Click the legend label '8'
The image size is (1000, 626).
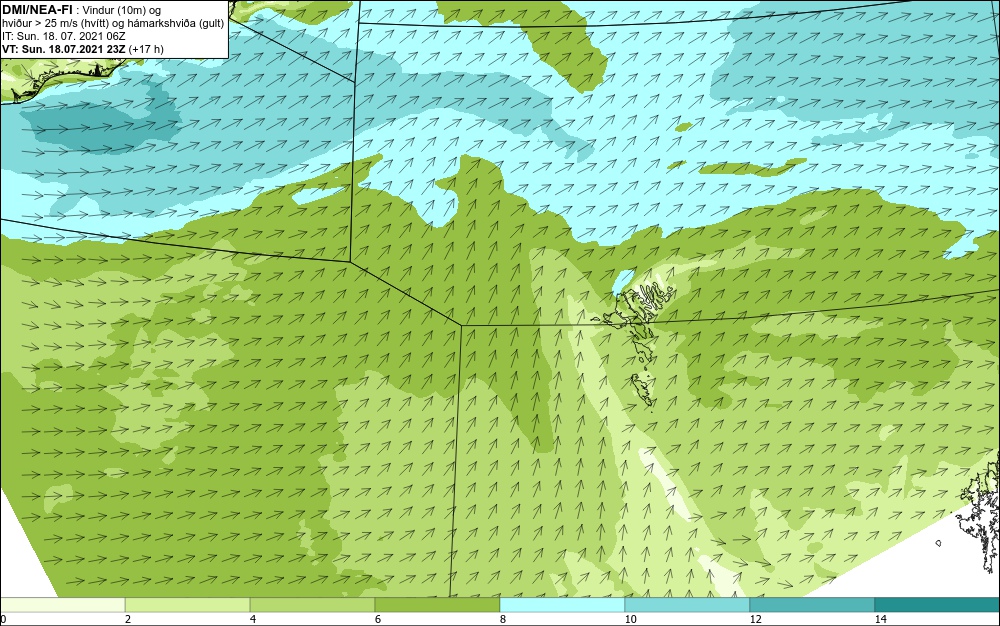coord(503,619)
